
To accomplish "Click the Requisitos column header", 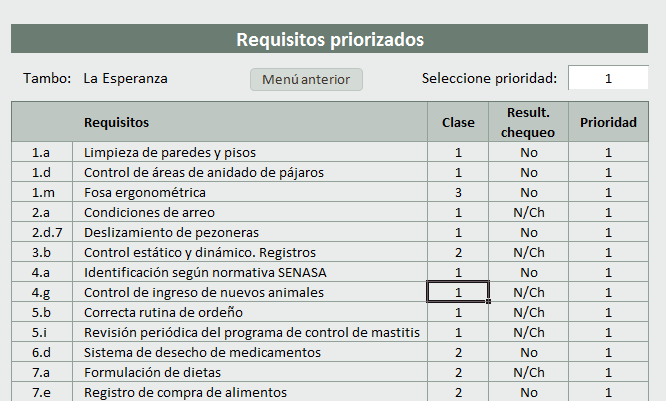I will click(117, 122).
